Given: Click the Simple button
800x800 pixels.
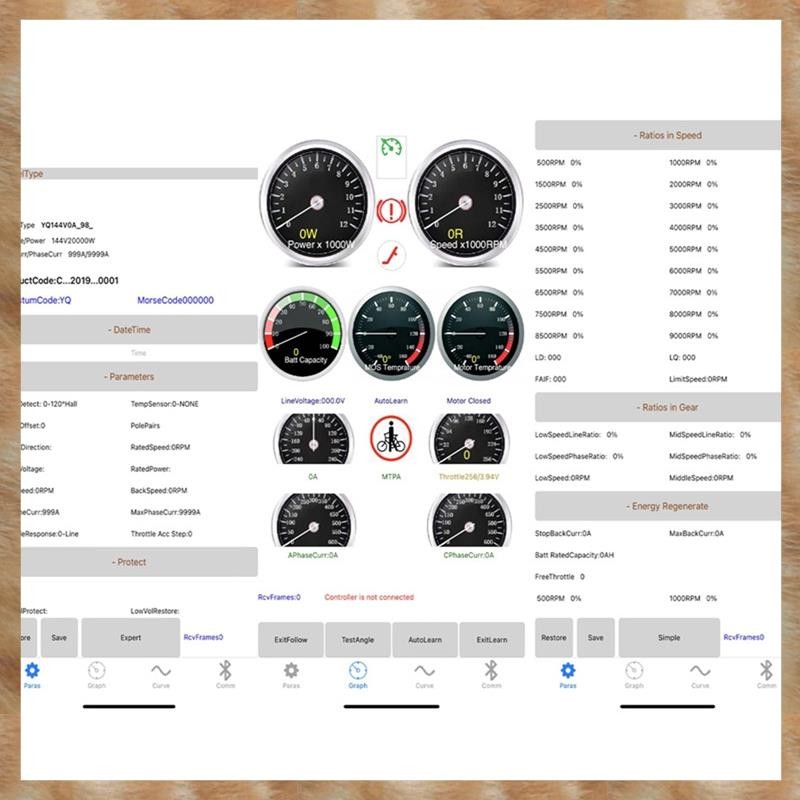Looking at the screenshot, I should click(669, 638).
